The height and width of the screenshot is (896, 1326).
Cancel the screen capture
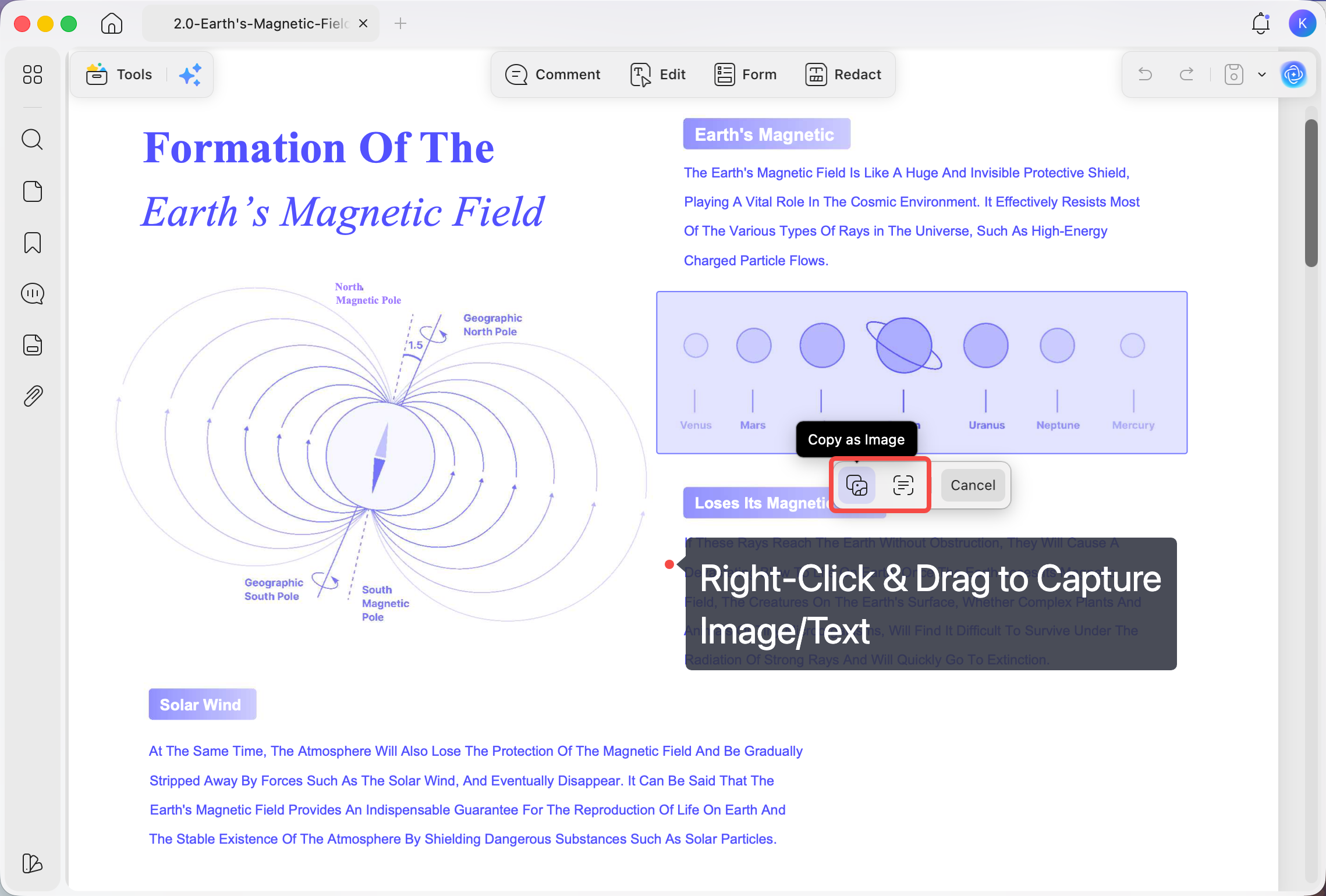[973, 485]
